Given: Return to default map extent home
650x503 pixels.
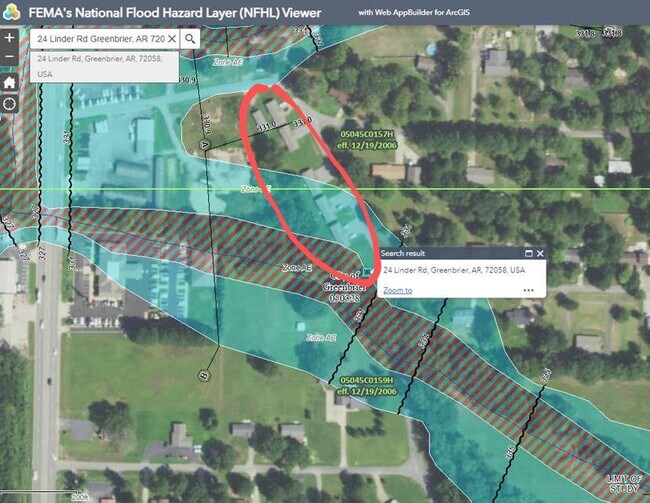Looking at the screenshot, I should coord(9,82).
